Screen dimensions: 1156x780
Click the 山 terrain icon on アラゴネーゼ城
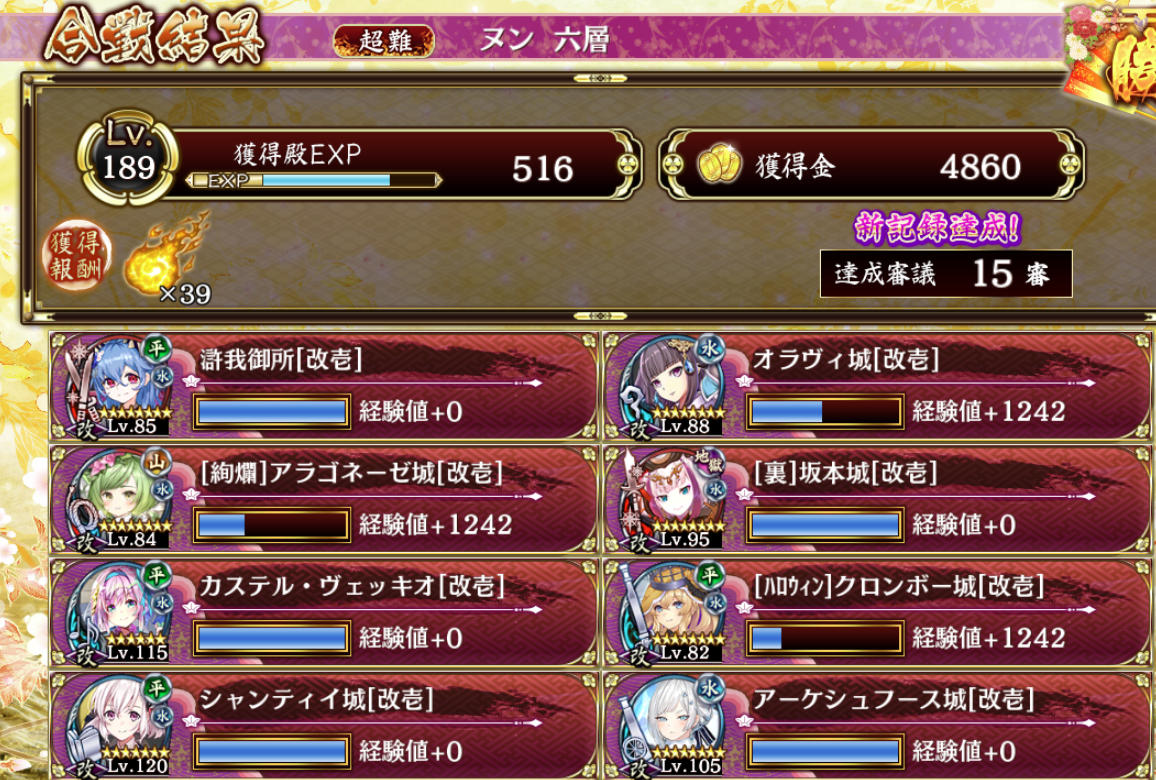156,462
